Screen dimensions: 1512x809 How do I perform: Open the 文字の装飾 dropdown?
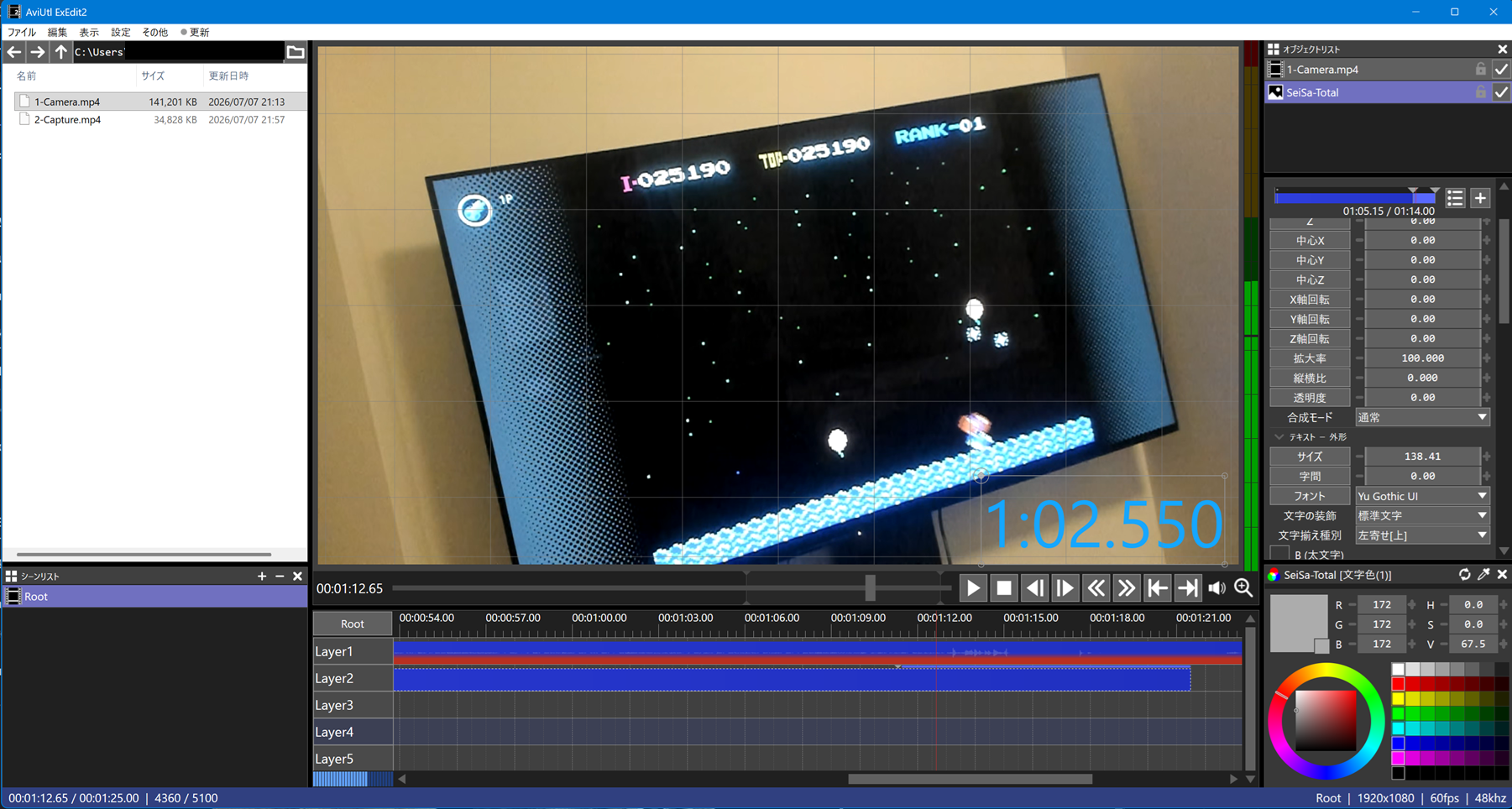(x=1422, y=515)
